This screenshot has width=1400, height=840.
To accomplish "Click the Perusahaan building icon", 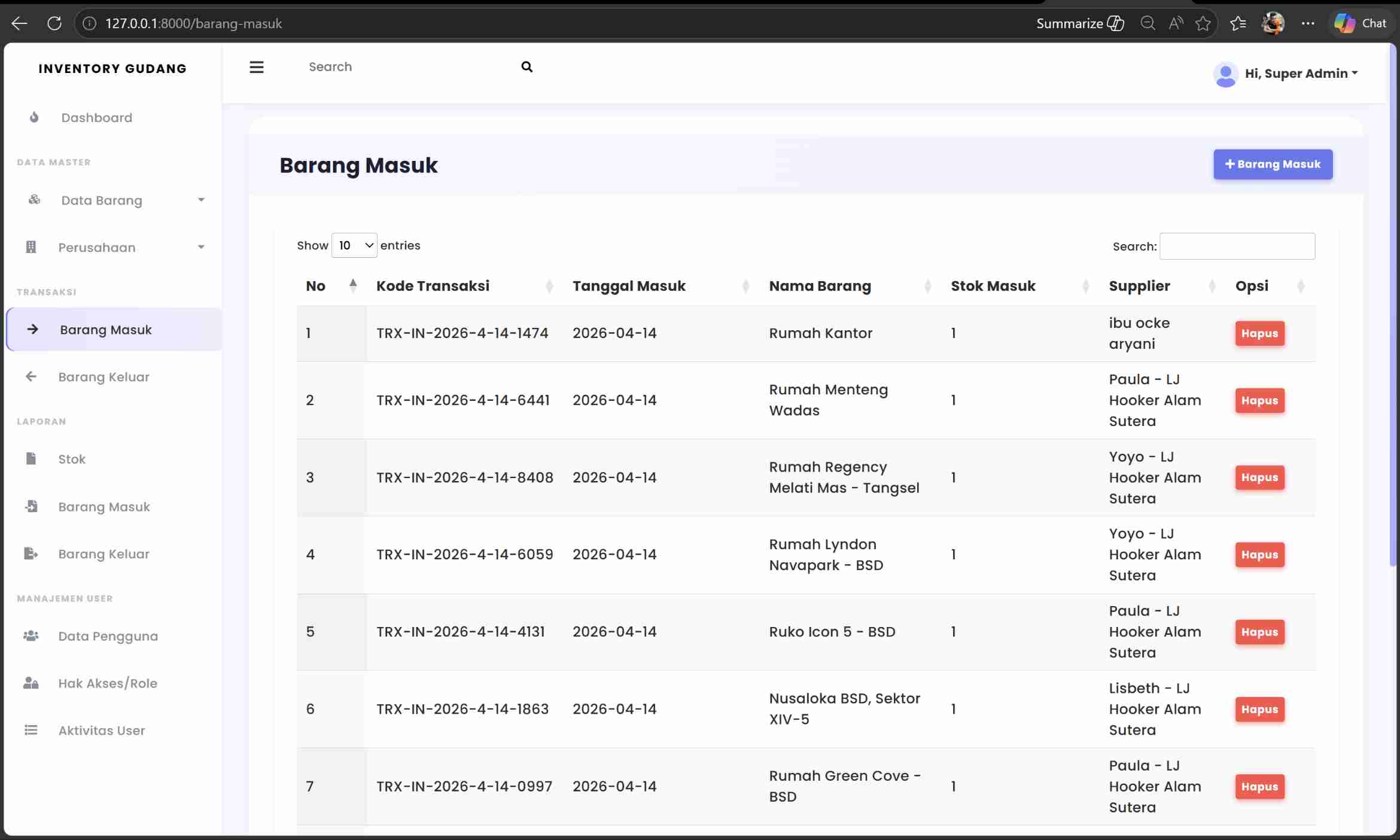I will pos(31,247).
